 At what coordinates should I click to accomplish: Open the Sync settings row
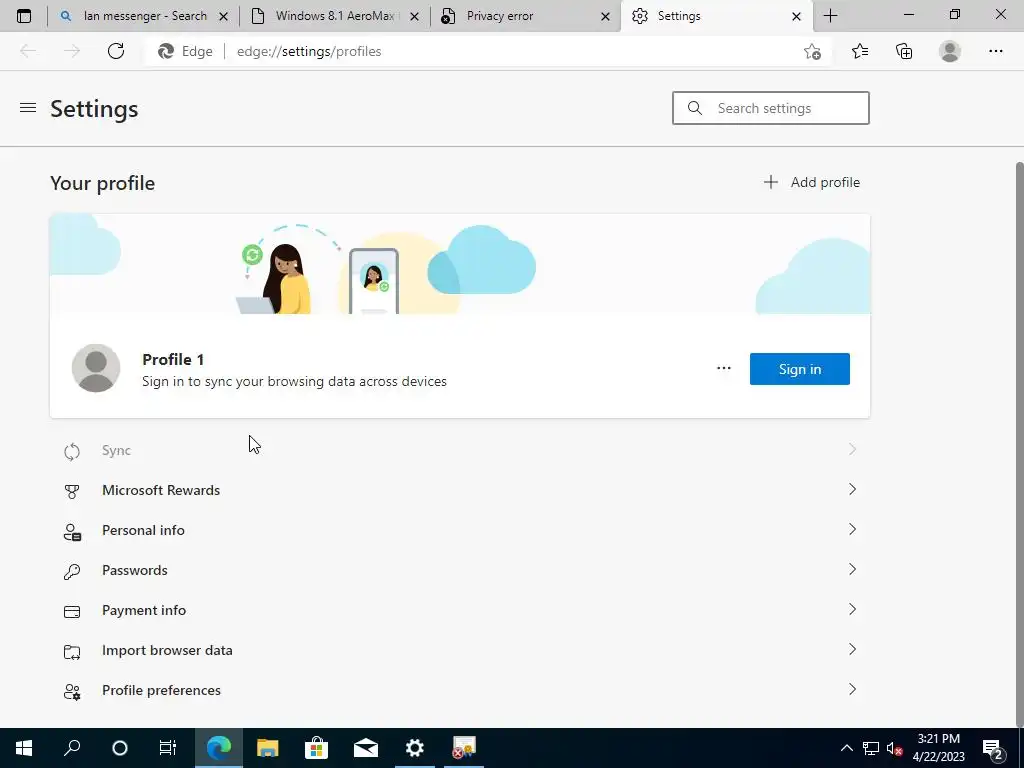click(x=460, y=450)
